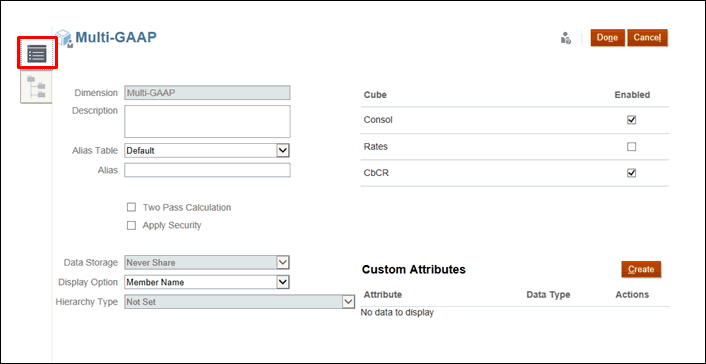Click the Data Type column header
The width and height of the screenshot is (706, 364).
click(x=548, y=295)
